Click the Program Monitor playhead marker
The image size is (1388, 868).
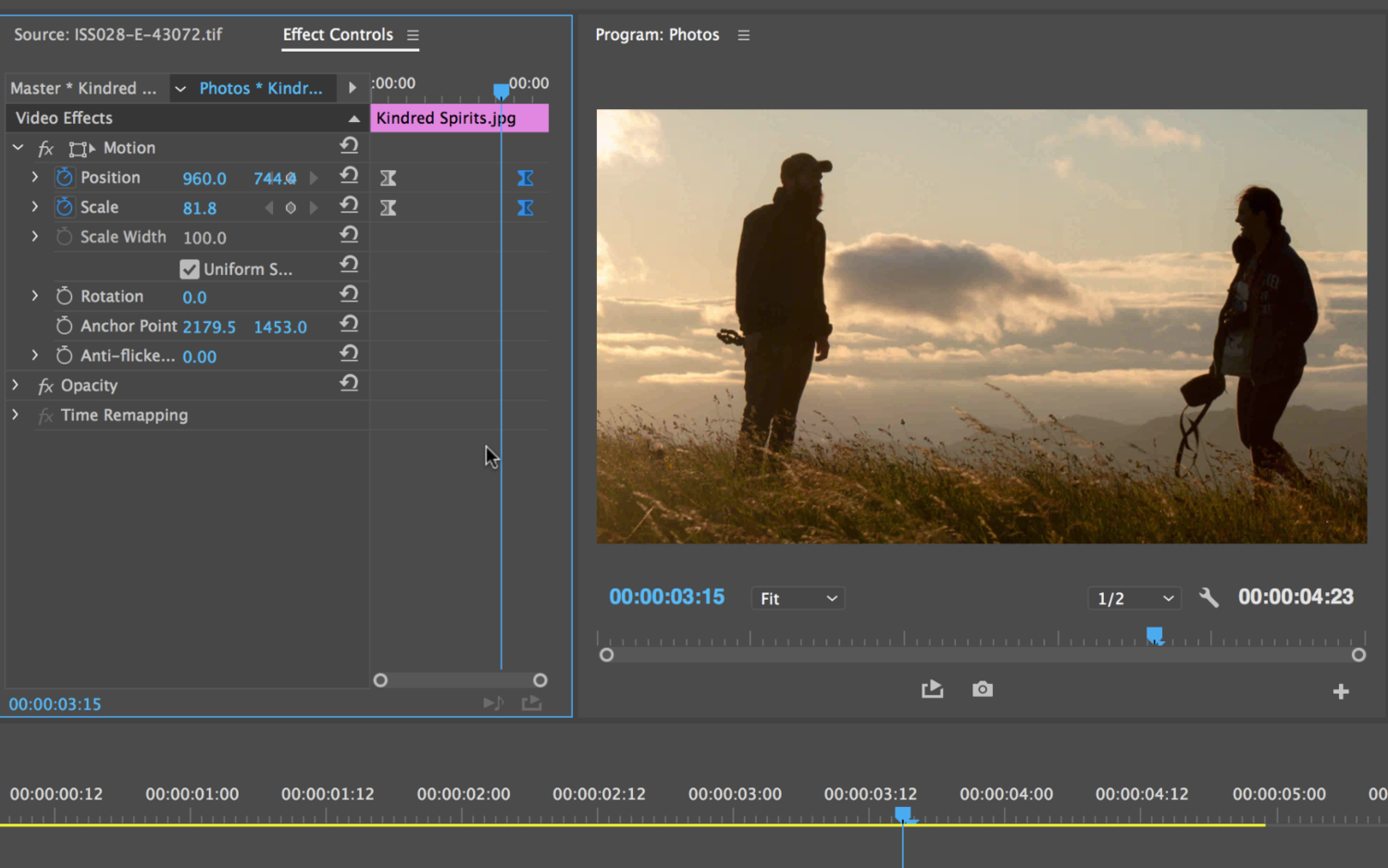point(1155,636)
